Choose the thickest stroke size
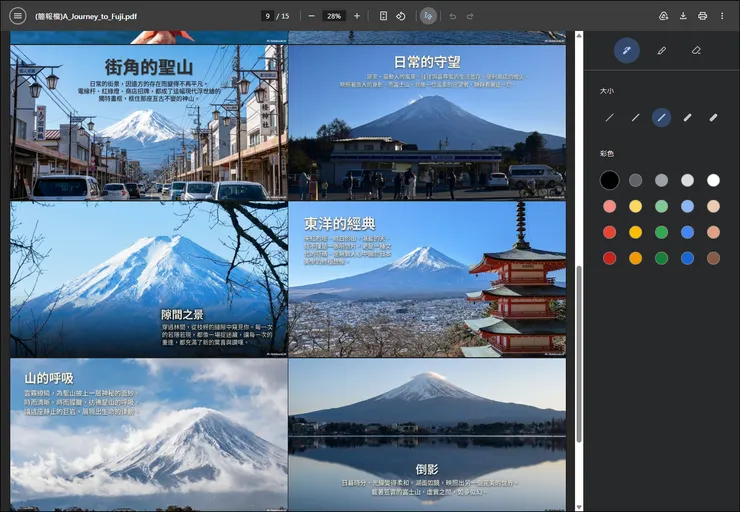740x512 pixels. 713,118
